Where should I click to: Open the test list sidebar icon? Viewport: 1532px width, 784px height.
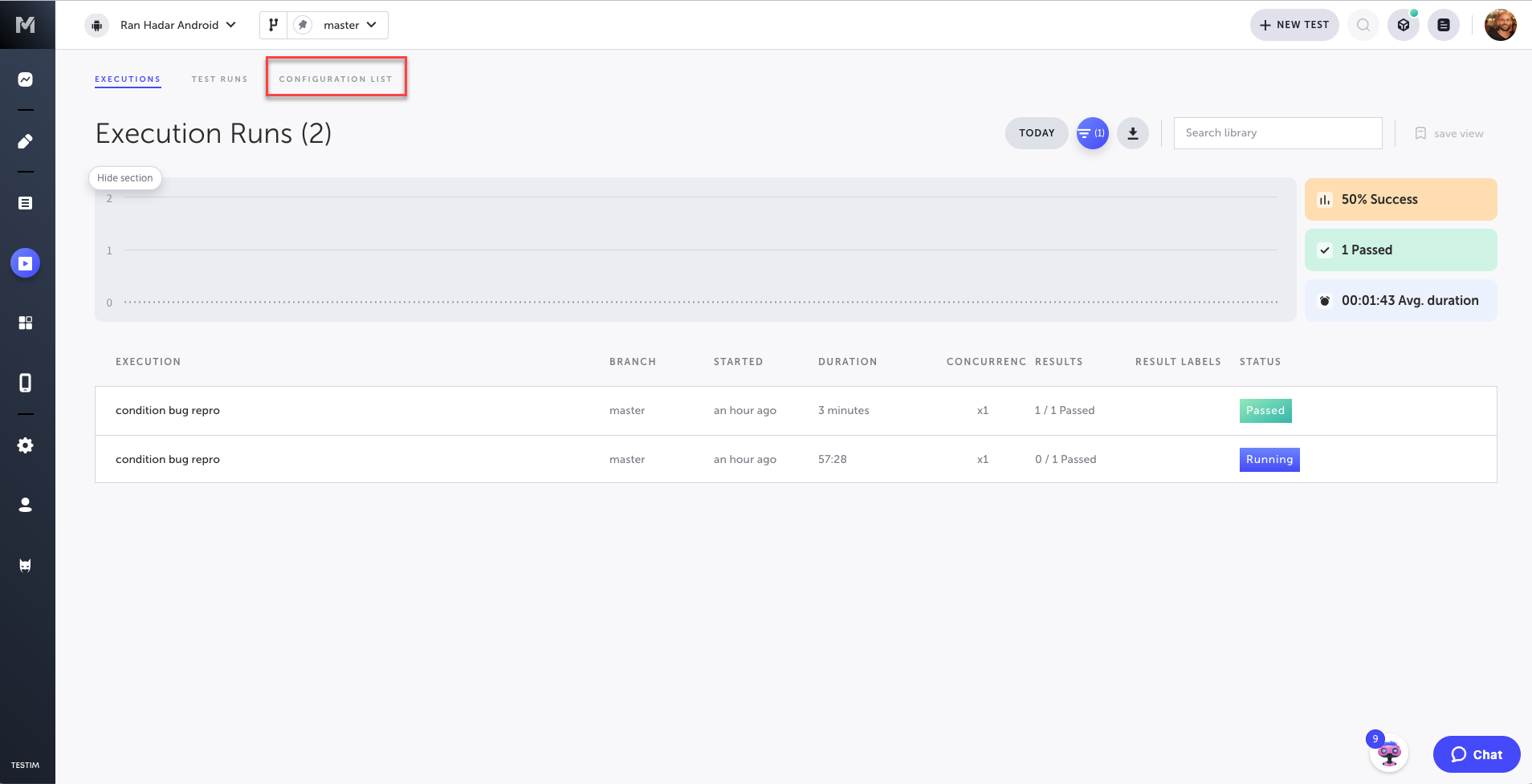[26, 203]
